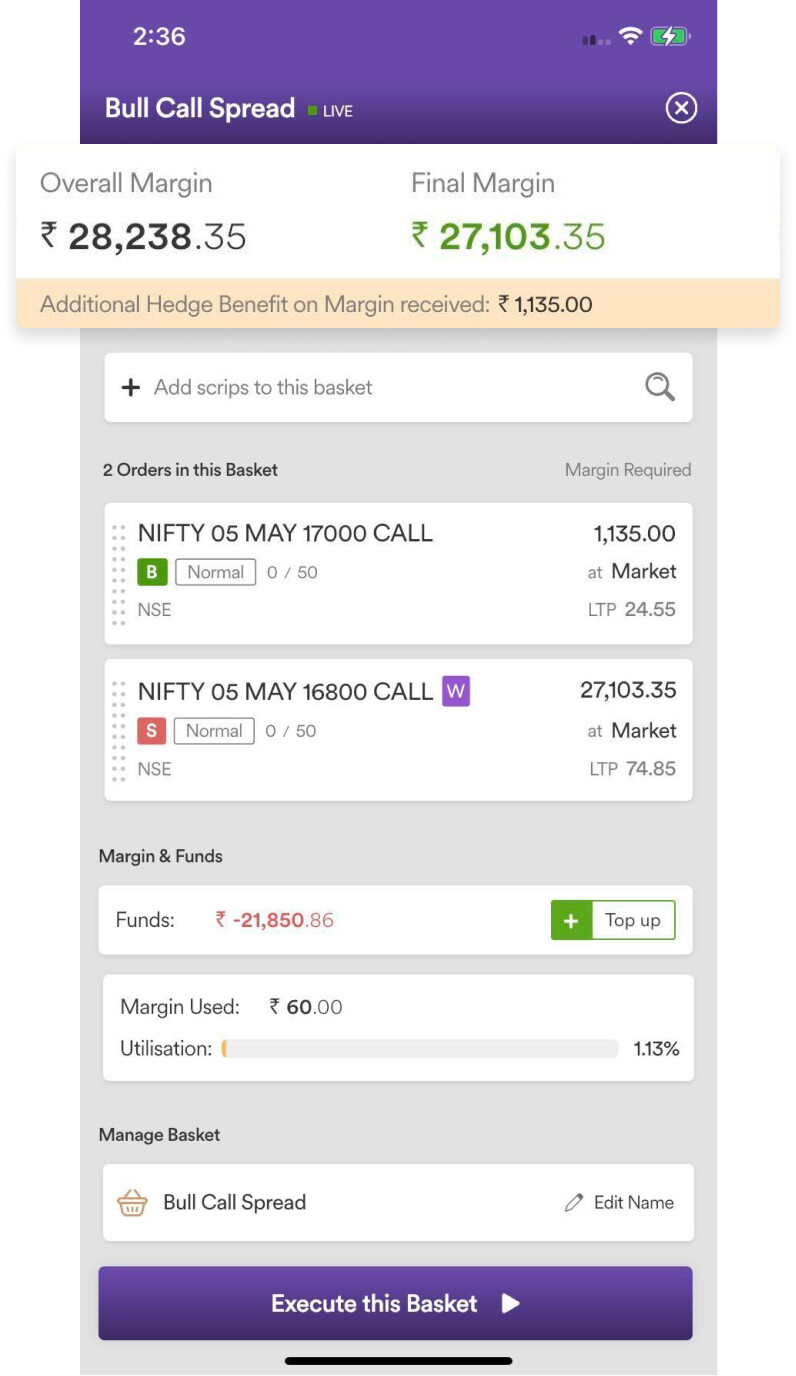
Task: Tap the search magnifier icon
Action: click(x=660, y=387)
